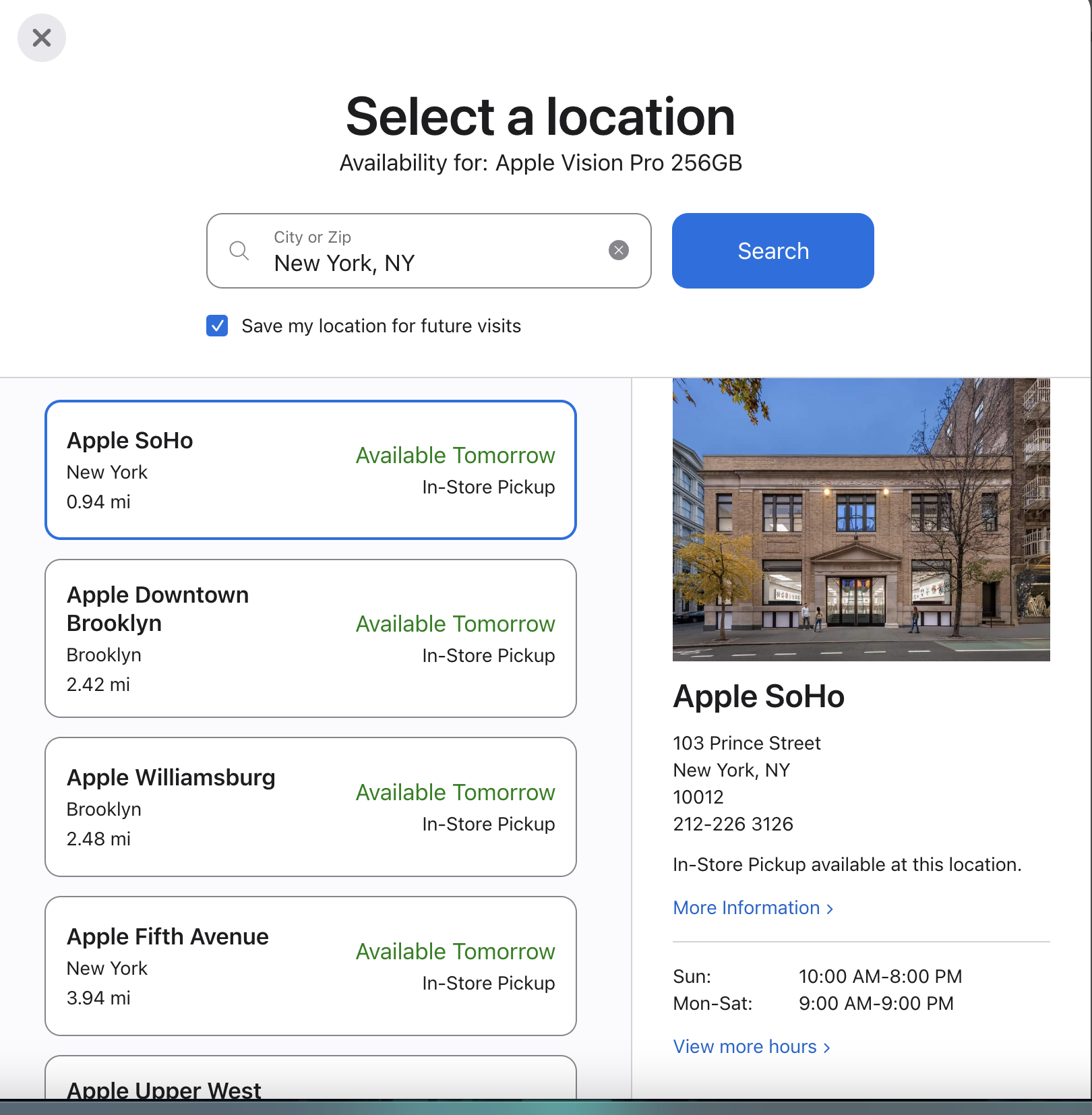
Task: Click the blue Search button
Action: [x=773, y=251]
